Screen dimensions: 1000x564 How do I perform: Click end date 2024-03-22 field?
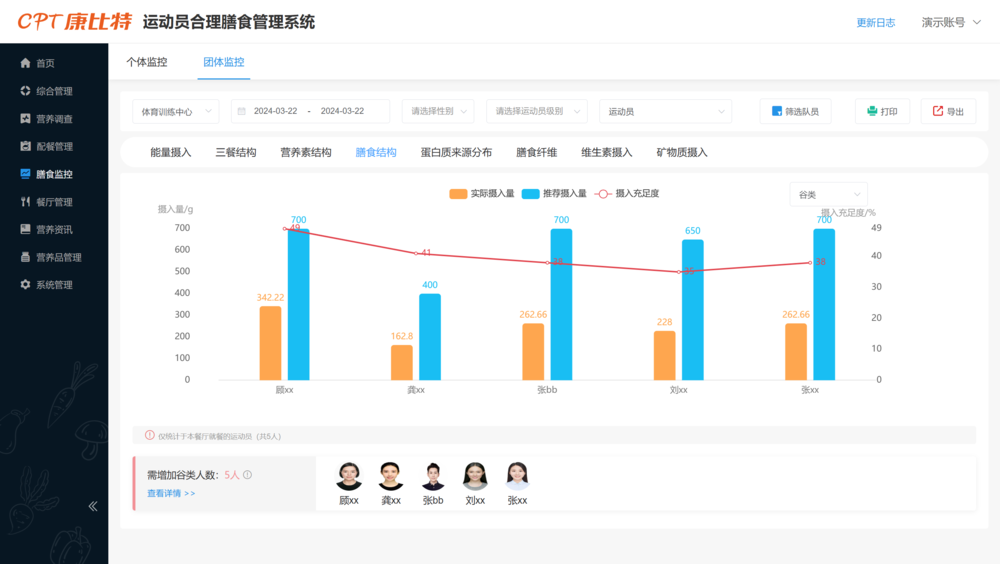click(342, 111)
